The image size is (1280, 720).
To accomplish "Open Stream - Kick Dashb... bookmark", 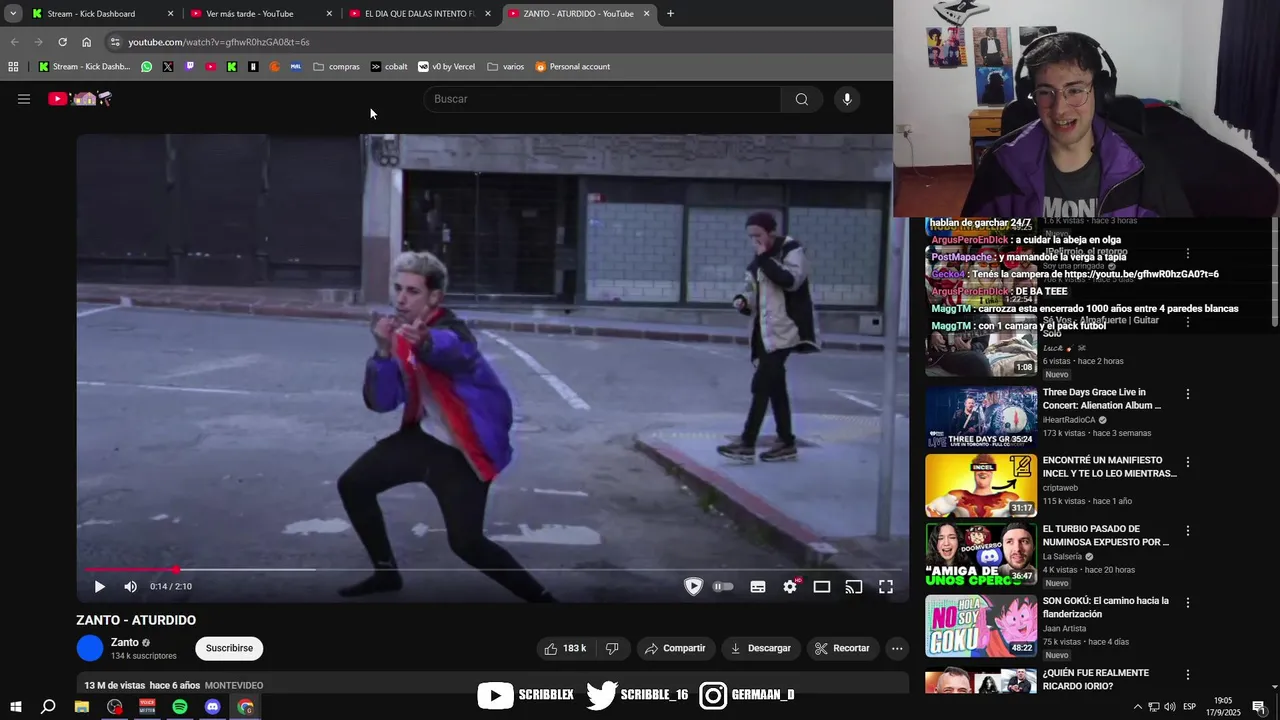I will tap(84, 67).
